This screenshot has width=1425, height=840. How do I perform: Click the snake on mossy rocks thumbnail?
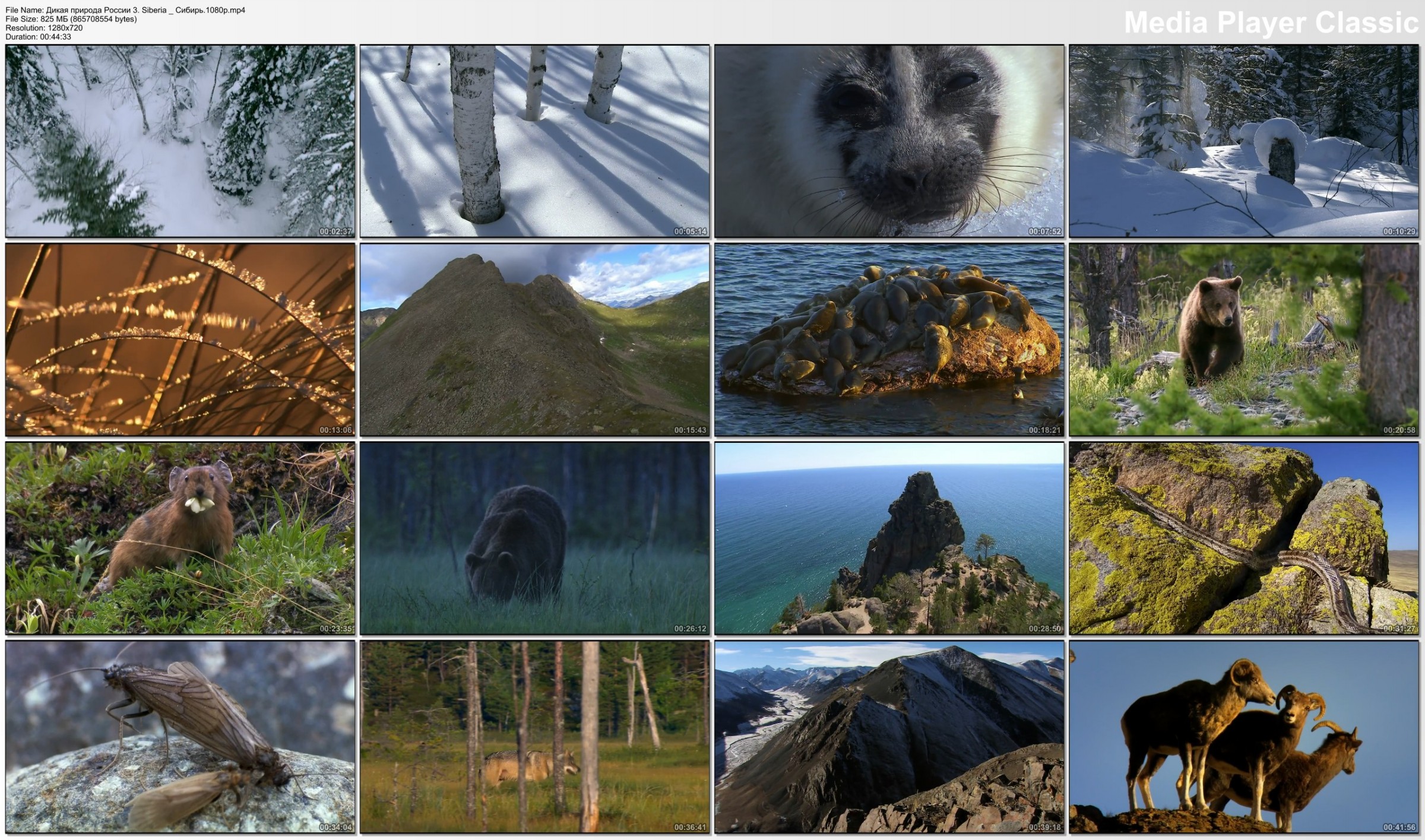coord(1243,538)
